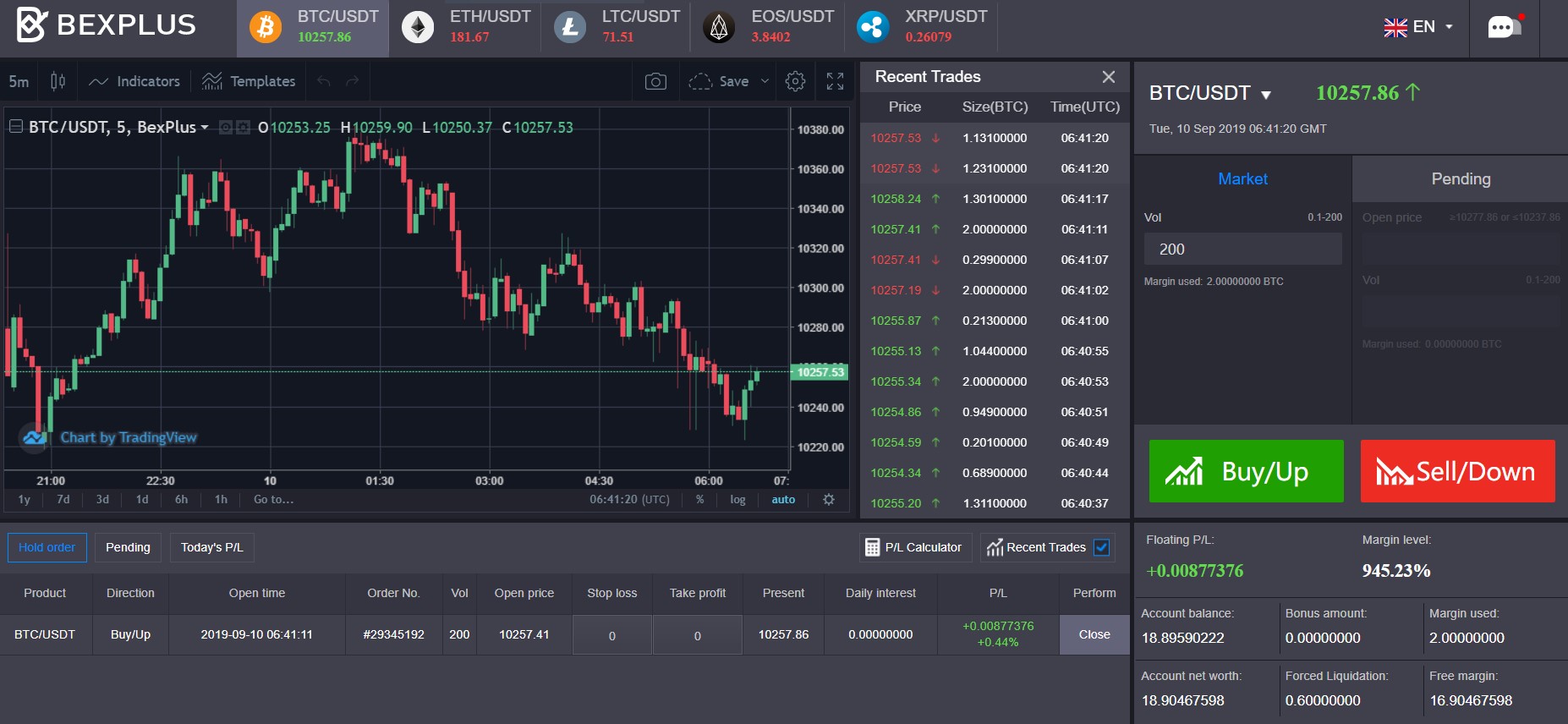
Task: Close the BTC/USDT hold order
Action: point(1094,634)
